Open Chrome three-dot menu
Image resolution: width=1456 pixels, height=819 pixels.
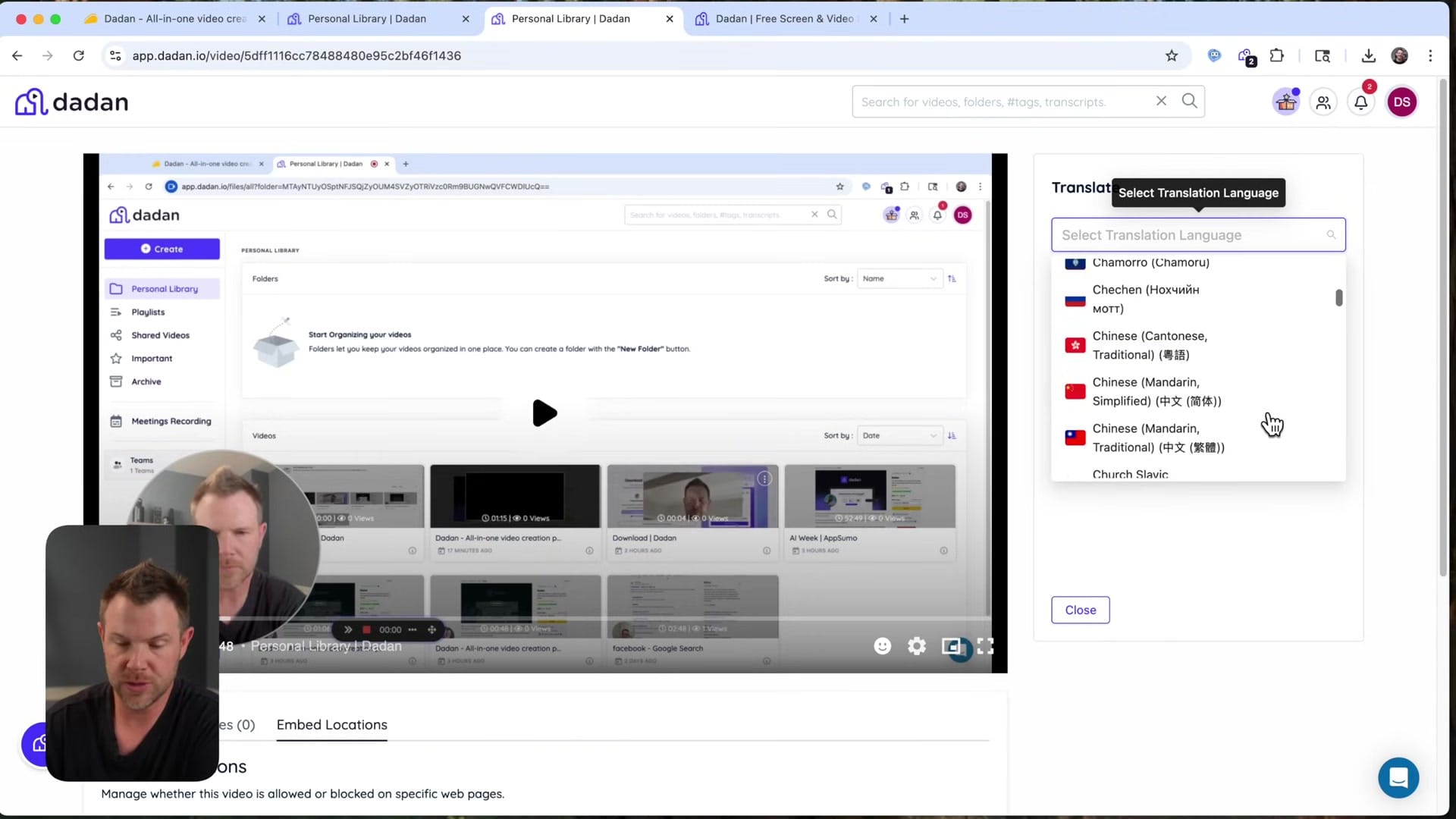[1430, 55]
